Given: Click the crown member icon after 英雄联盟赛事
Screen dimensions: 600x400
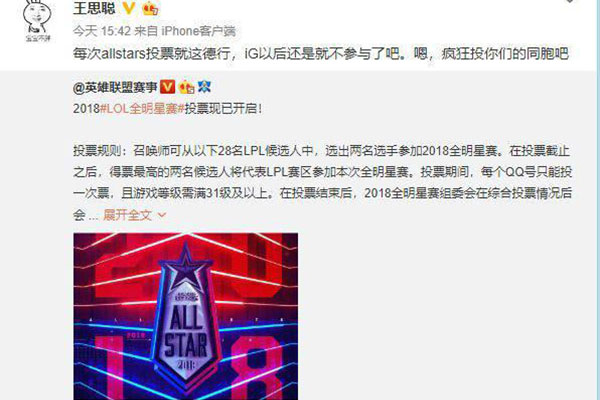Looking at the screenshot, I should pyautogui.click(x=186, y=87).
